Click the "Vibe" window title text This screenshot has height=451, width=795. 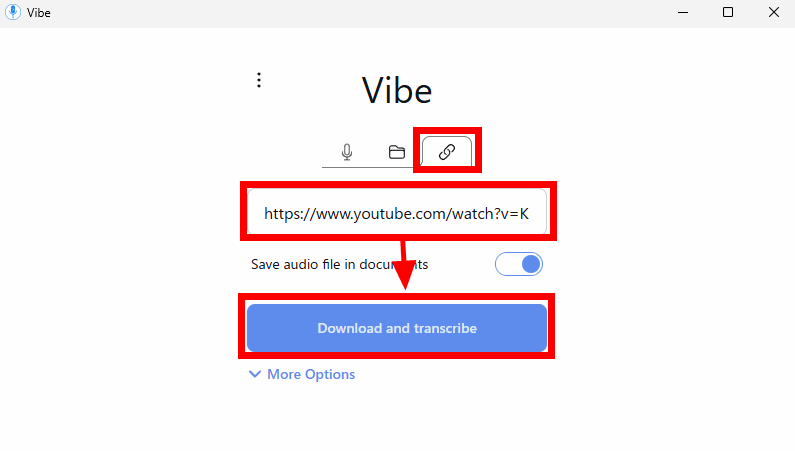click(39, 13)
